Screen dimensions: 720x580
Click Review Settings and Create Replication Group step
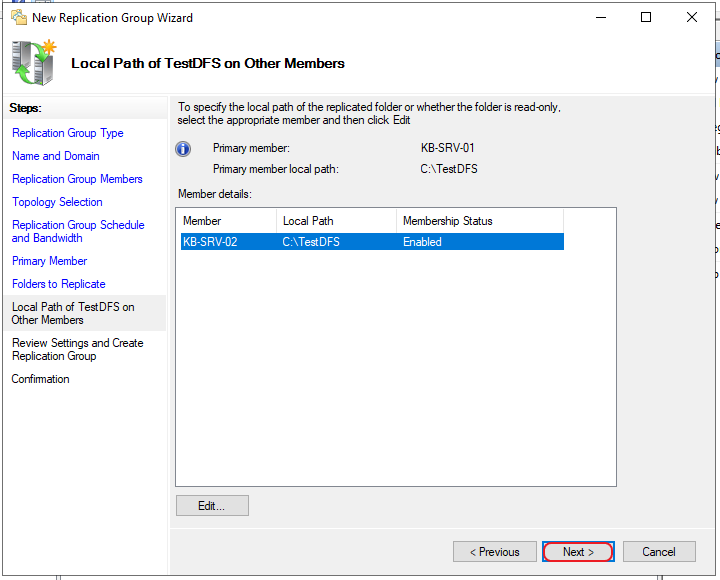tap(78, 349)
